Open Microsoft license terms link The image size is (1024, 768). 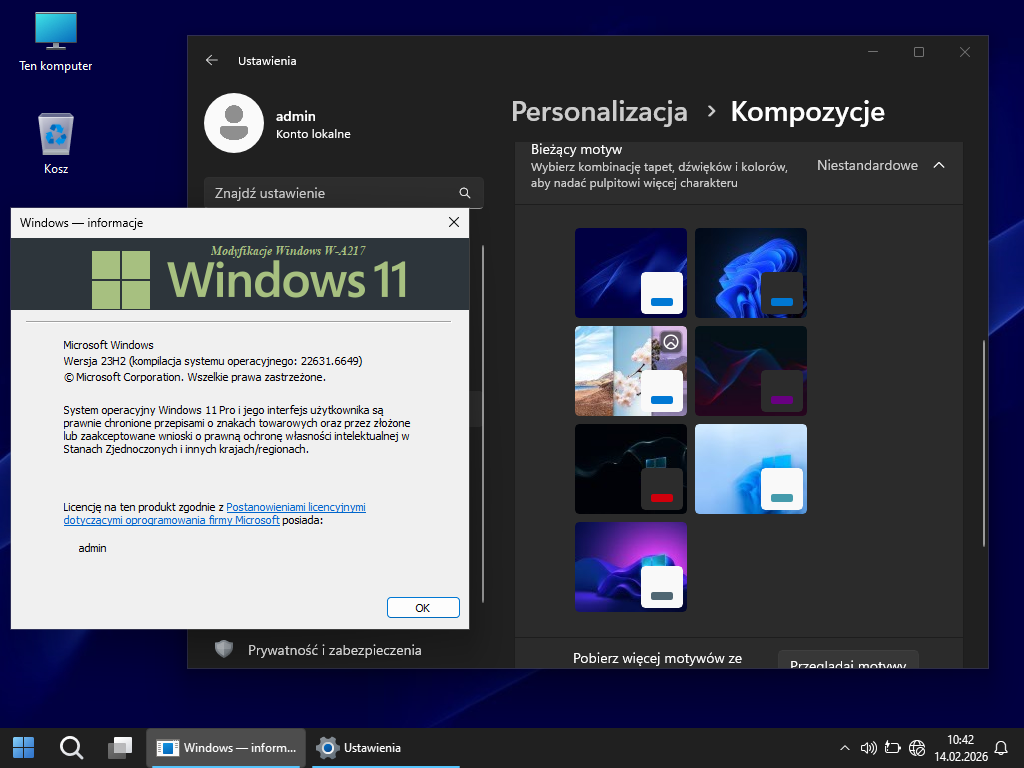tap(296, 508)
